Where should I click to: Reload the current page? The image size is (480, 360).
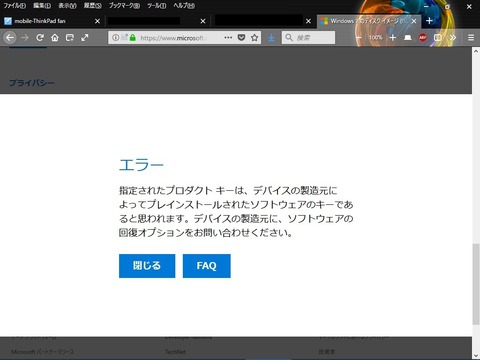click(40, 38)
